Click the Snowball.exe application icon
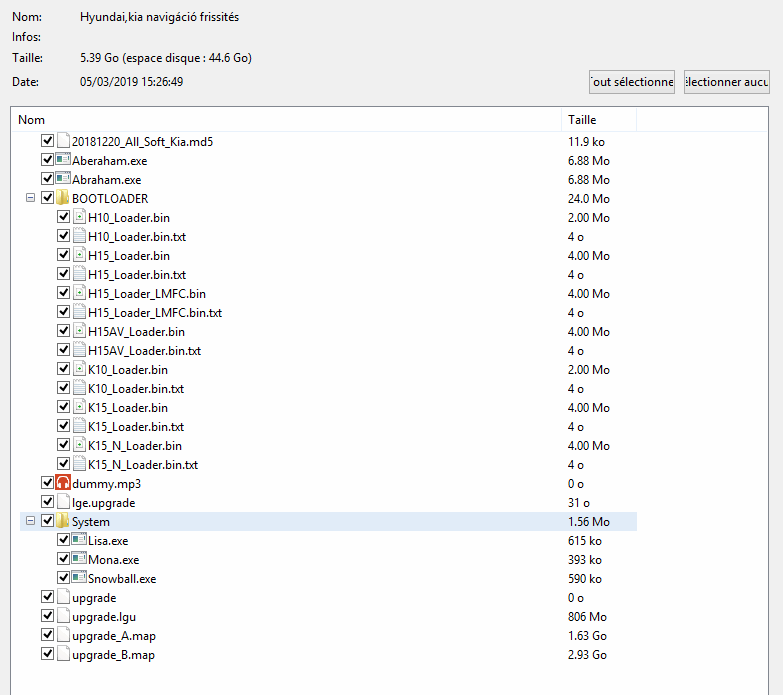The image size is (783, 695). [79, 579]
